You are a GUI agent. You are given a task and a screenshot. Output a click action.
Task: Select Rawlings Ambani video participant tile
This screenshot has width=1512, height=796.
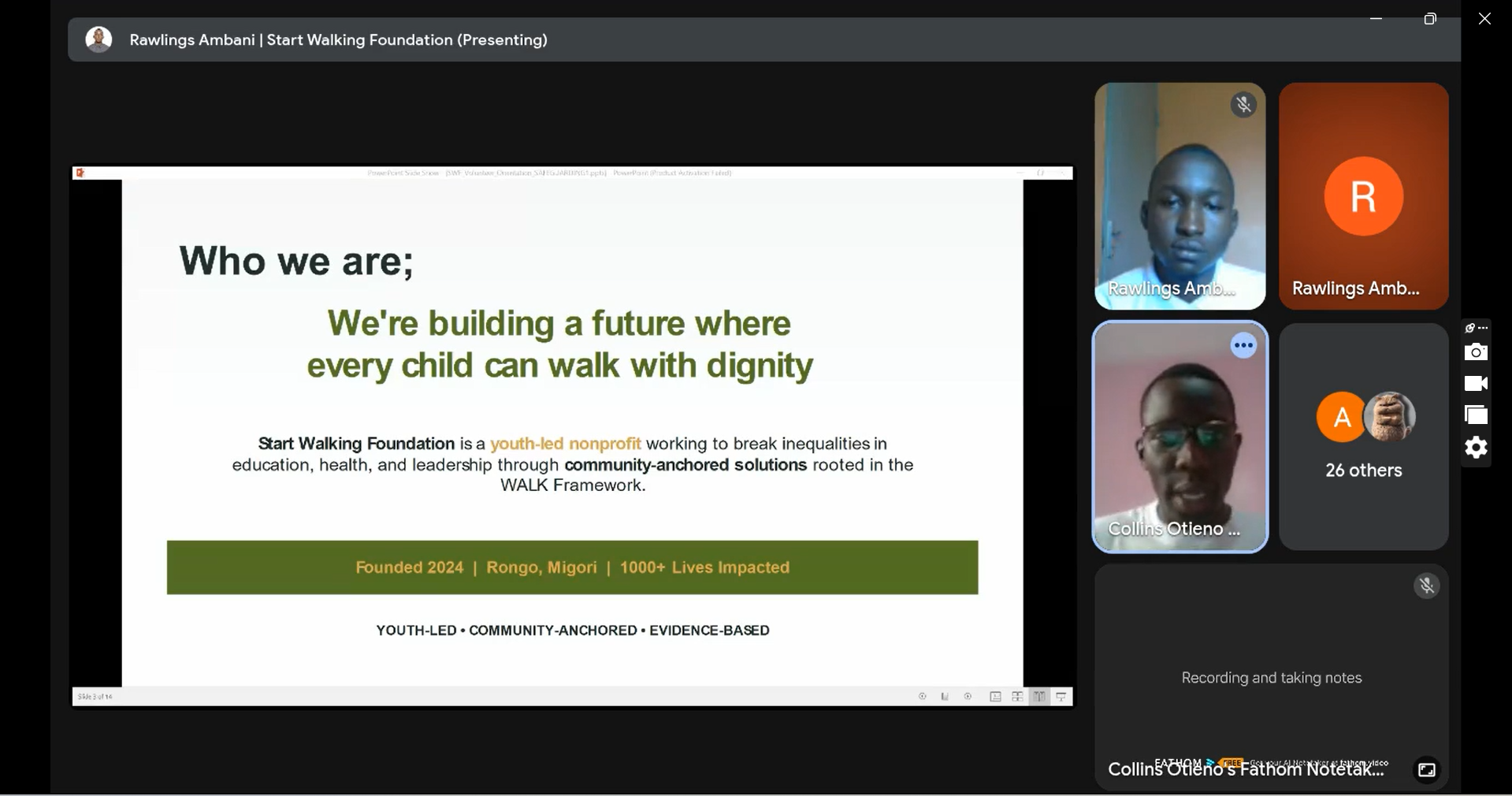pyautogui.click(x=1180, y=195)
